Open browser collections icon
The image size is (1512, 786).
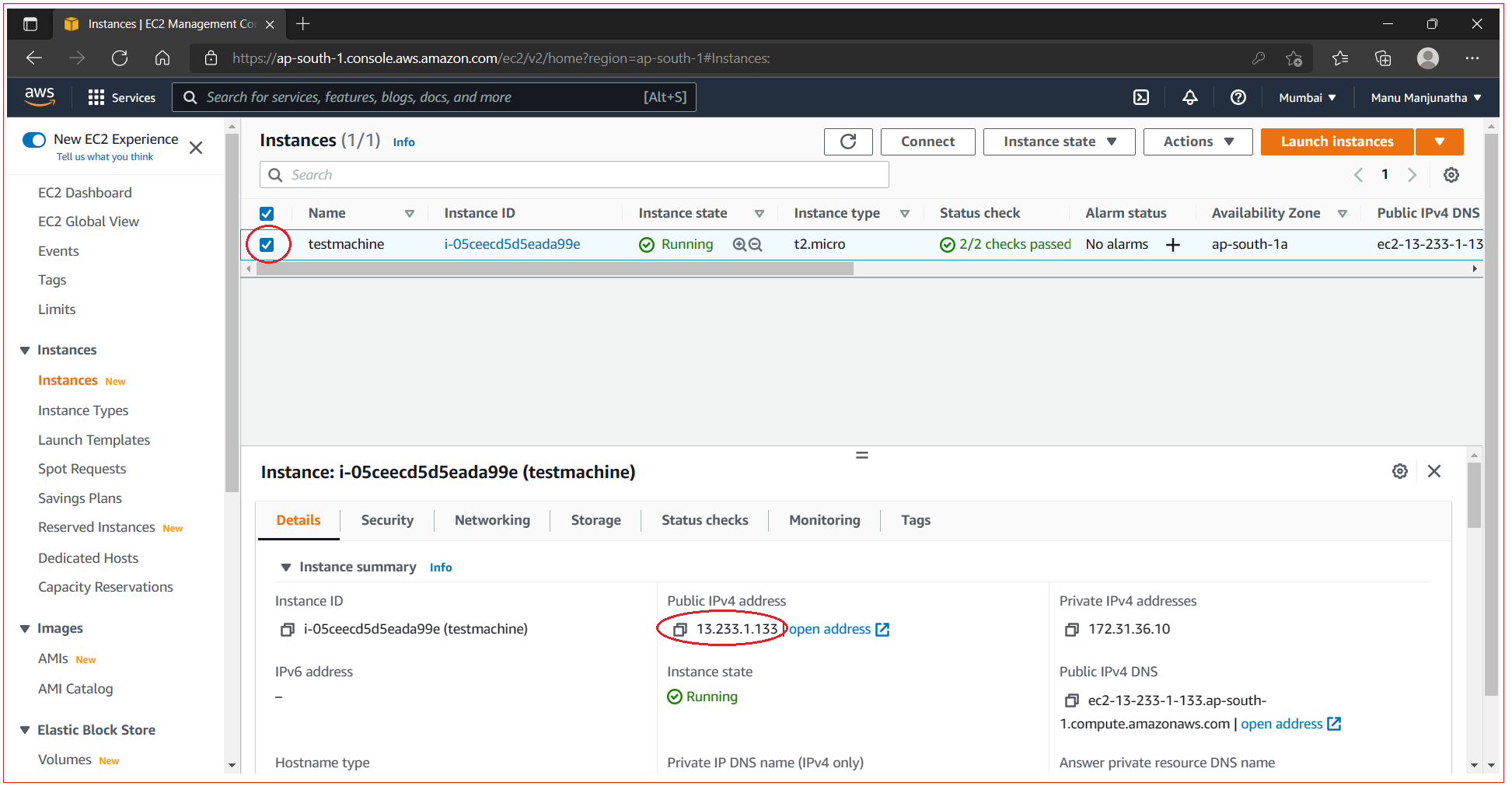pos(1383,58)
